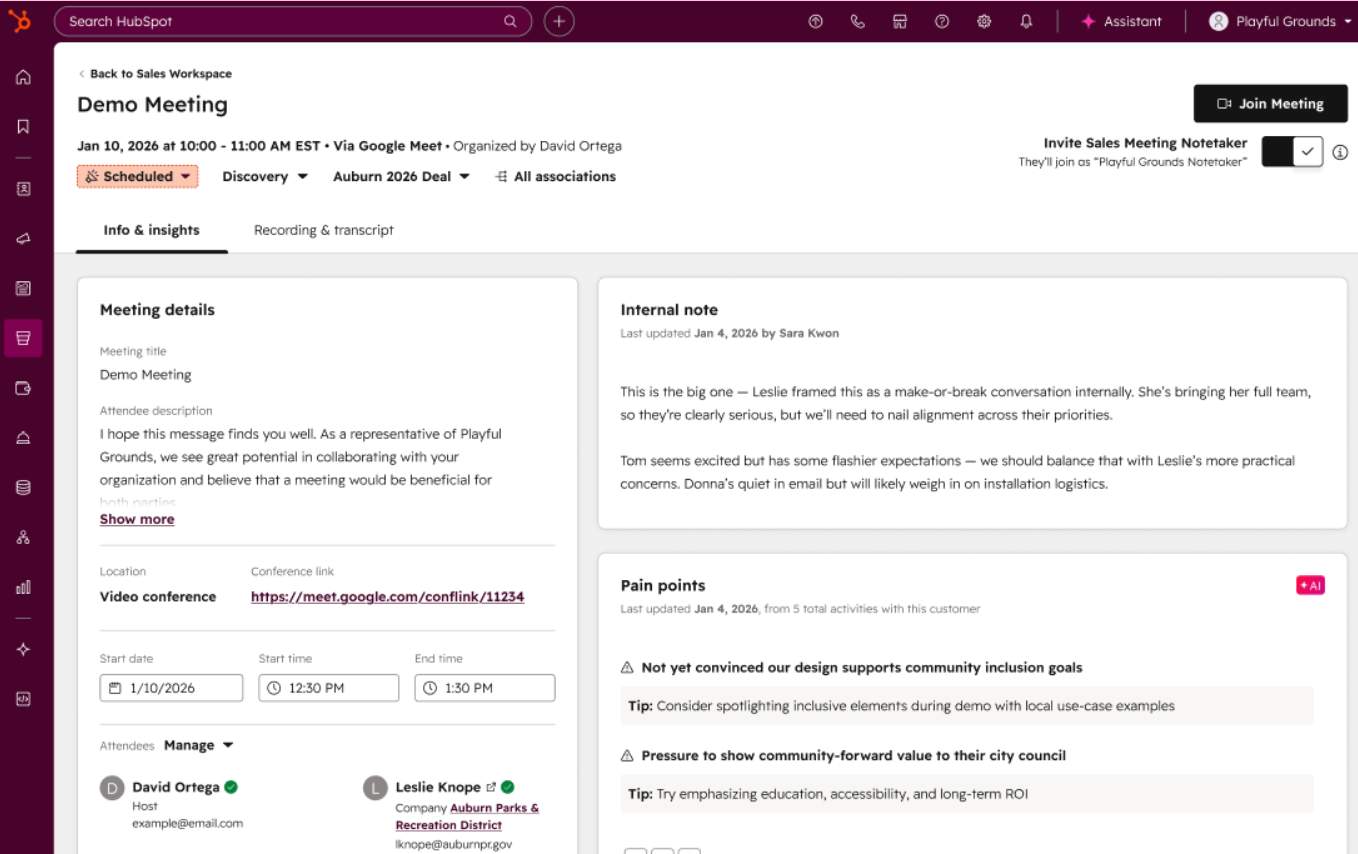
Task: Click the AI badge in Pain points card
Action: point(1310,586)
